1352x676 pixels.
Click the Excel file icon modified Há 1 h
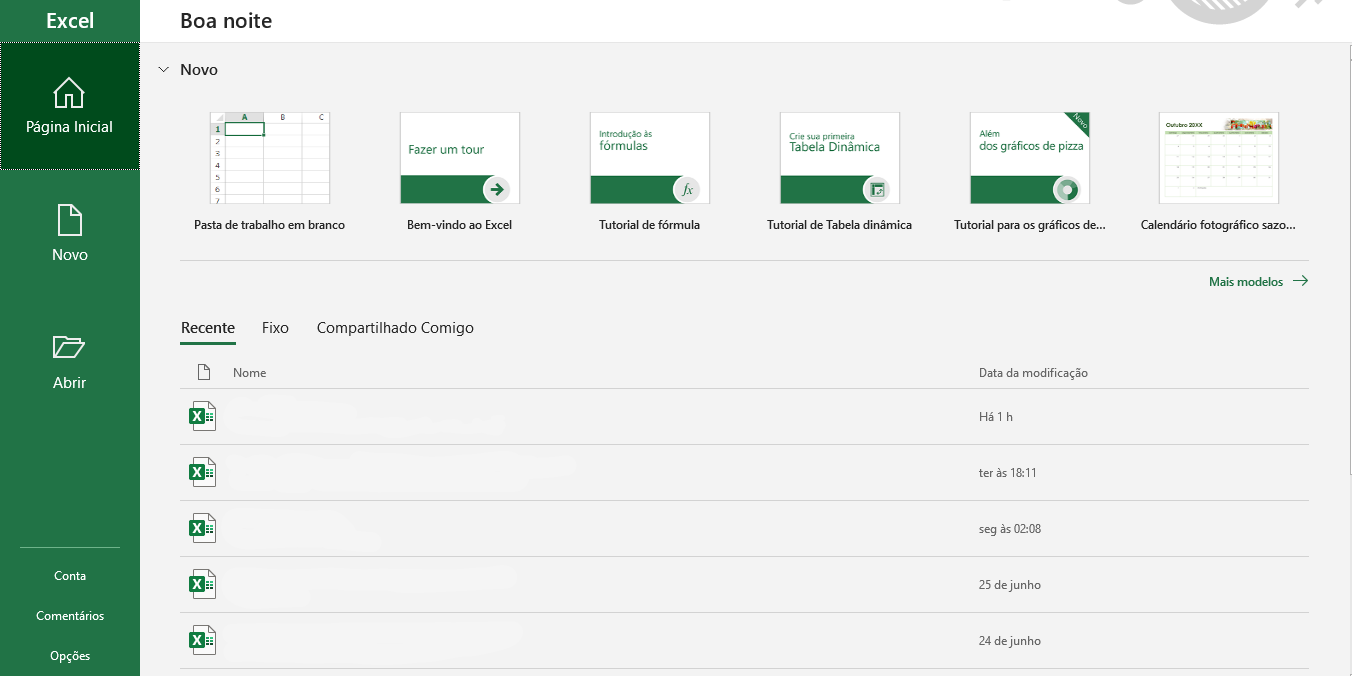click(203, 416)
